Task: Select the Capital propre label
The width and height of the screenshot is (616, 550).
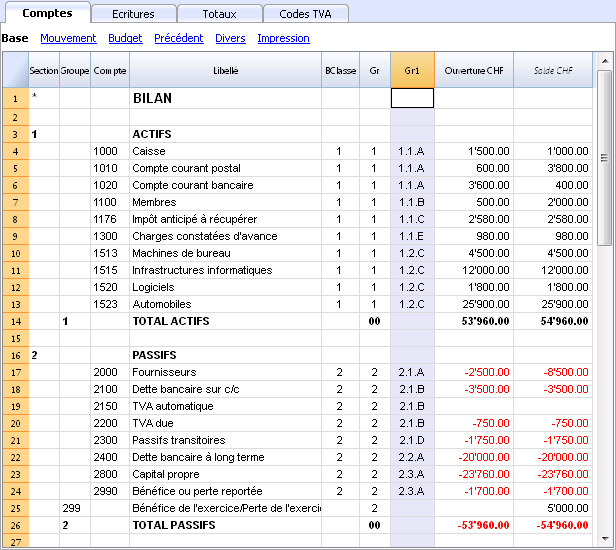Action: click(165, 474)
